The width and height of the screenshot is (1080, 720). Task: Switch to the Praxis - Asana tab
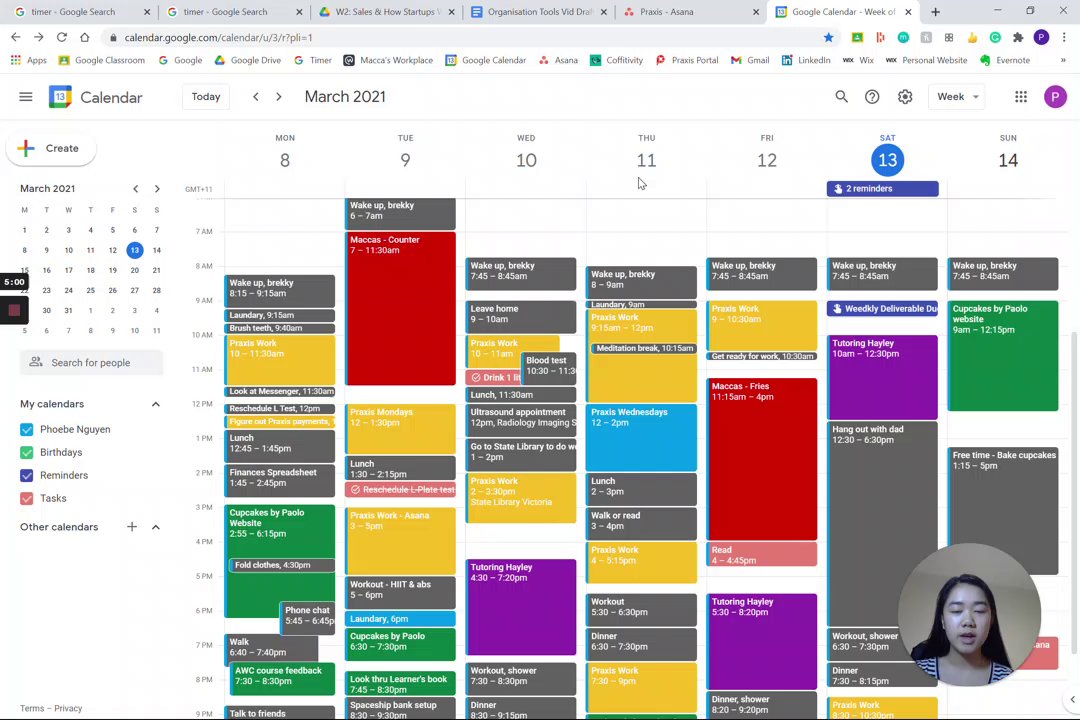point(691,12)
